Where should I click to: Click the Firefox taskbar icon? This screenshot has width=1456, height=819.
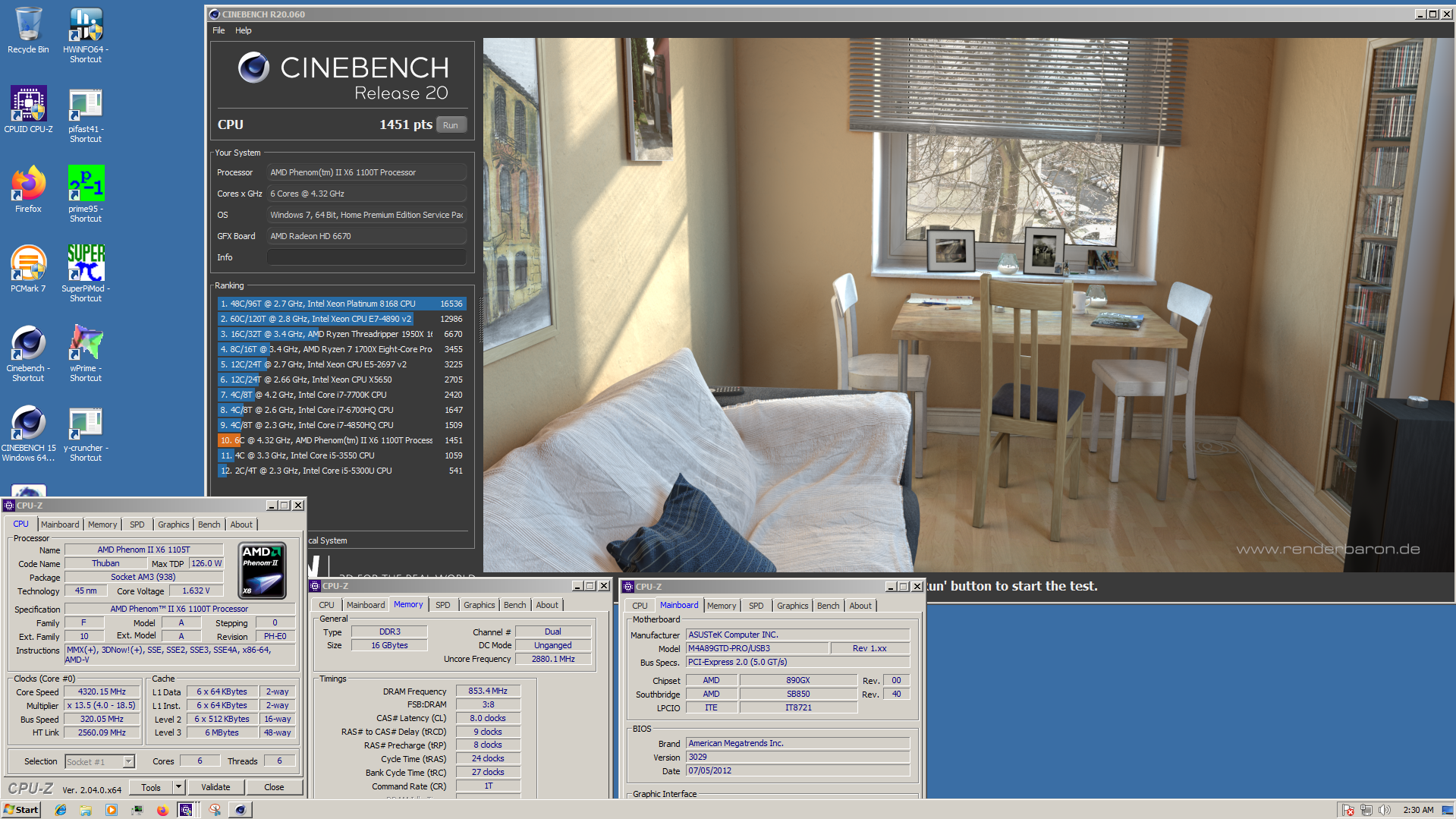[x=162, y=810]
